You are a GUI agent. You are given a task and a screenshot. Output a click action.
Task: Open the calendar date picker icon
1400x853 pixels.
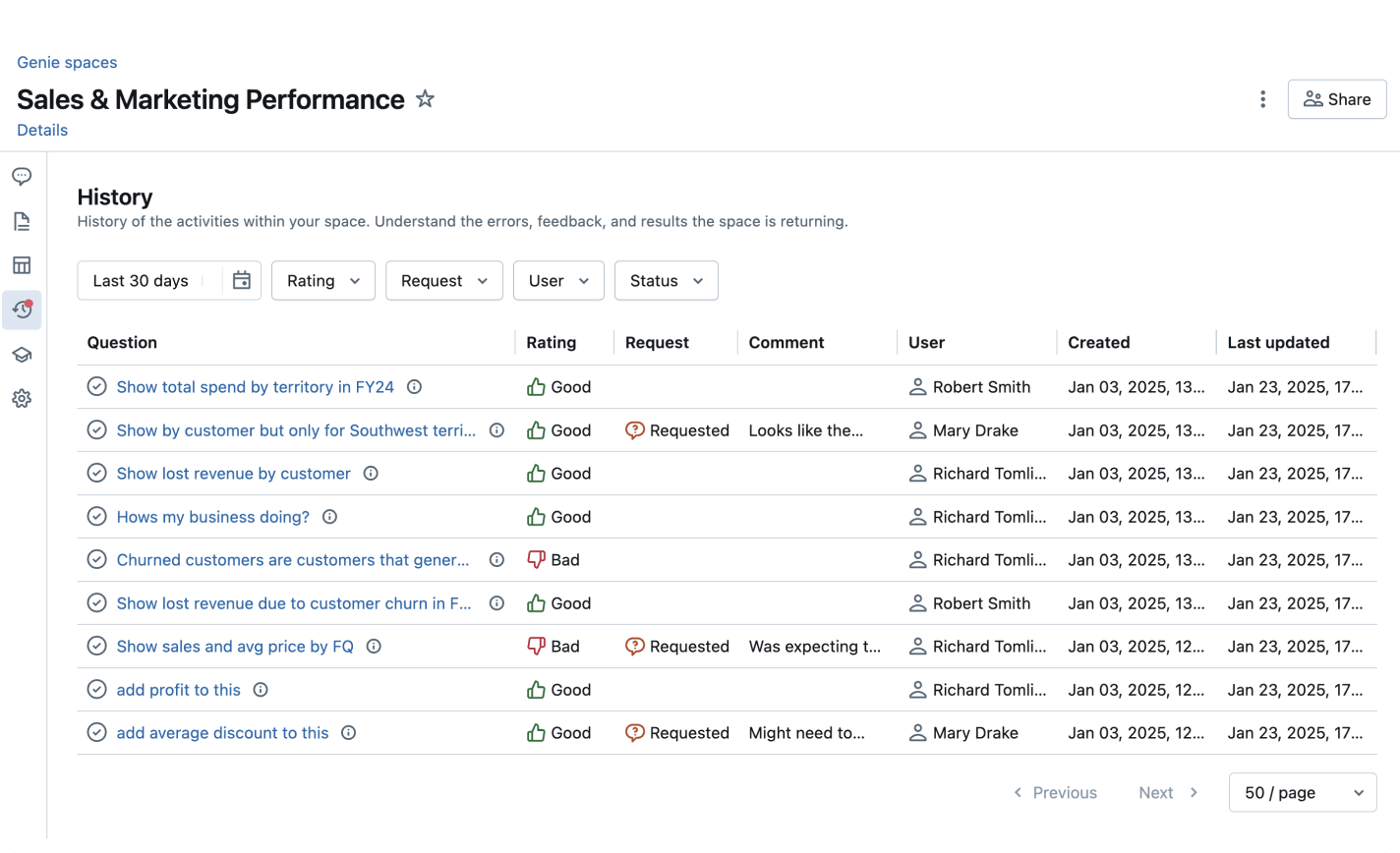(242, 281)
